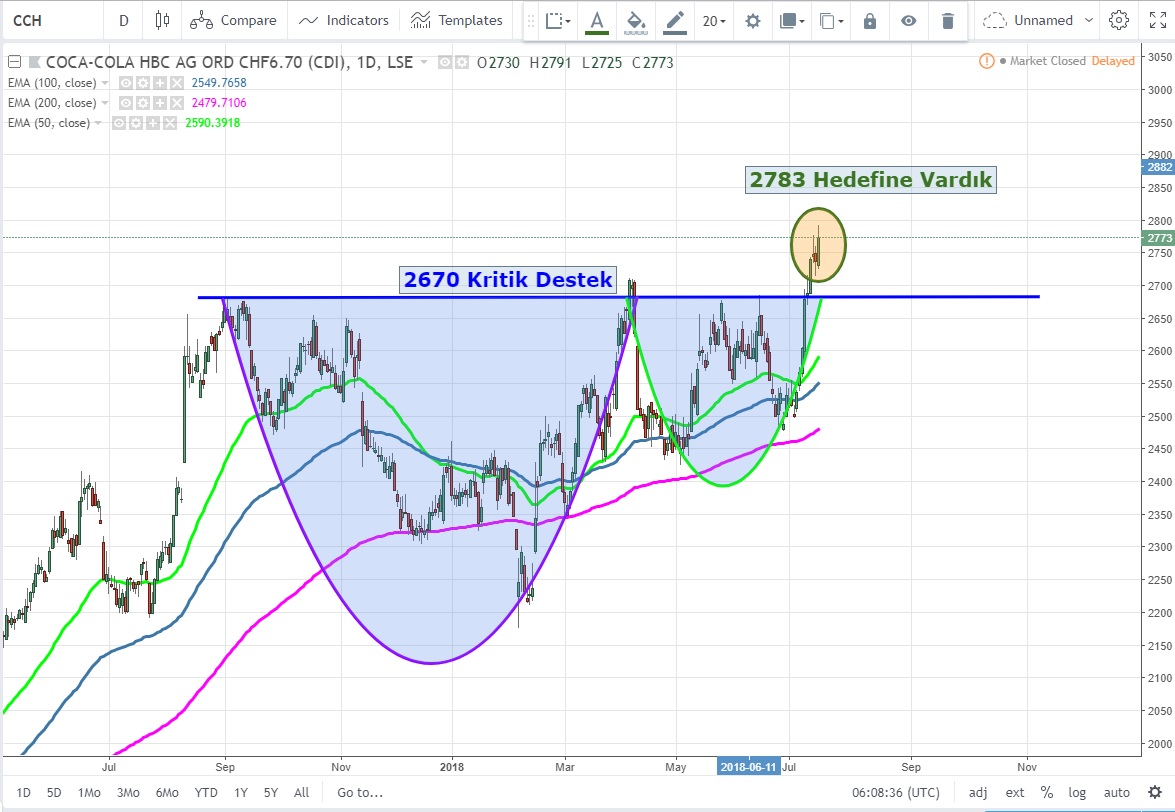This screenshot has width=1175, height=812.
Task: Open indicator Templates menu
Action: [x=456, y=20]
